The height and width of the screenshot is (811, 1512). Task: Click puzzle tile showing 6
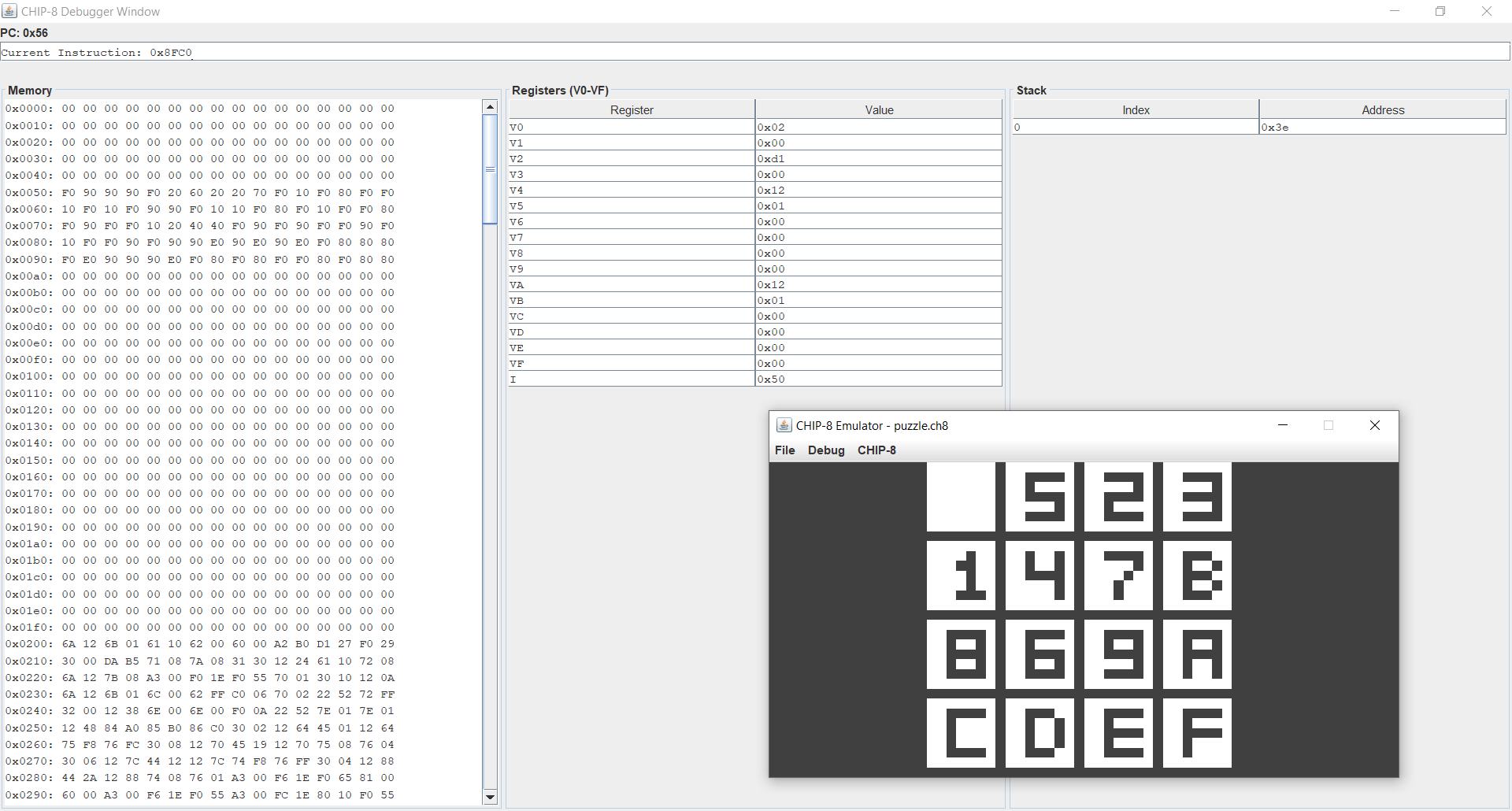coord(1039,654)
